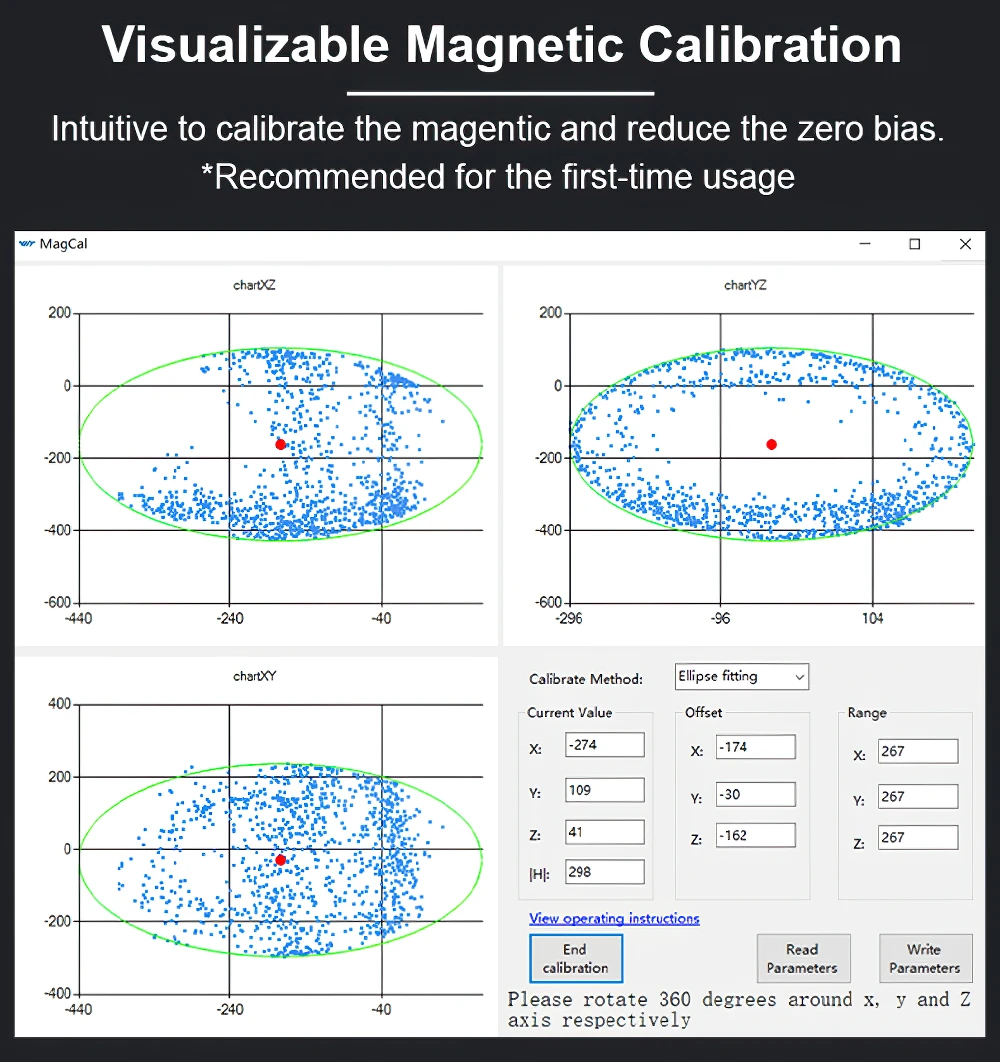Click the Current Value X field

pyautogui.click(x=604, y=745)
